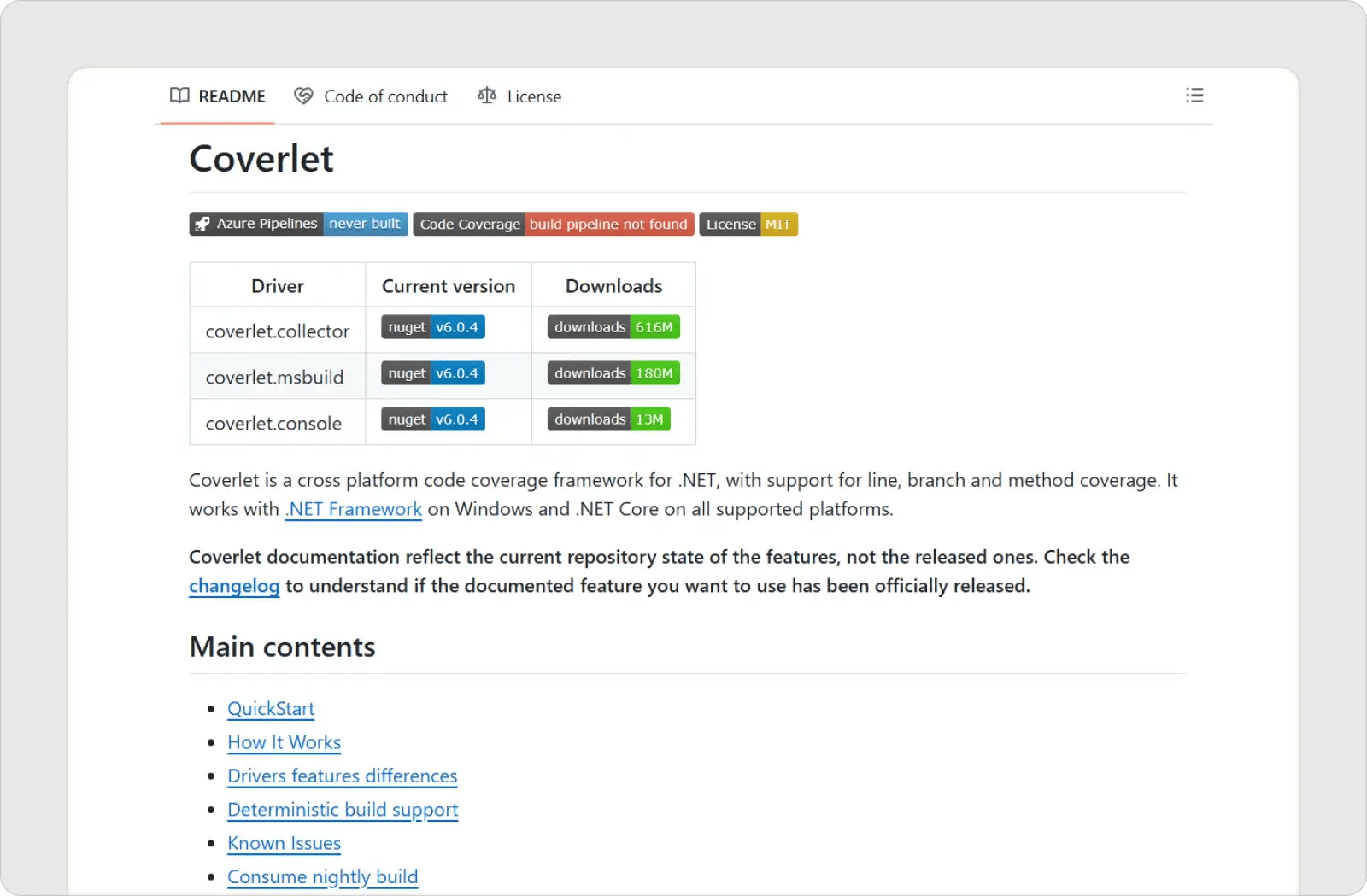Click the QuickStart list item link
The height and width of the screenshot is (896, 1367).
tap(271, 708)
